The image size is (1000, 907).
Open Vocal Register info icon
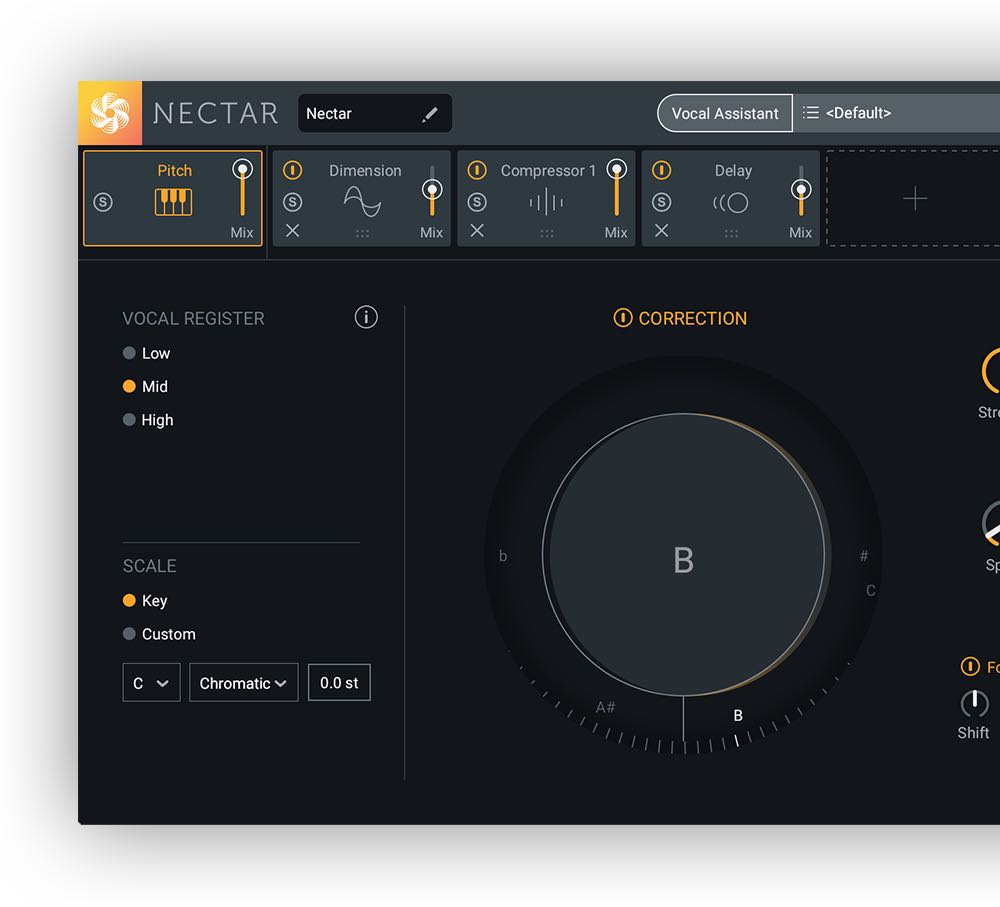click(x=366, y=318)
